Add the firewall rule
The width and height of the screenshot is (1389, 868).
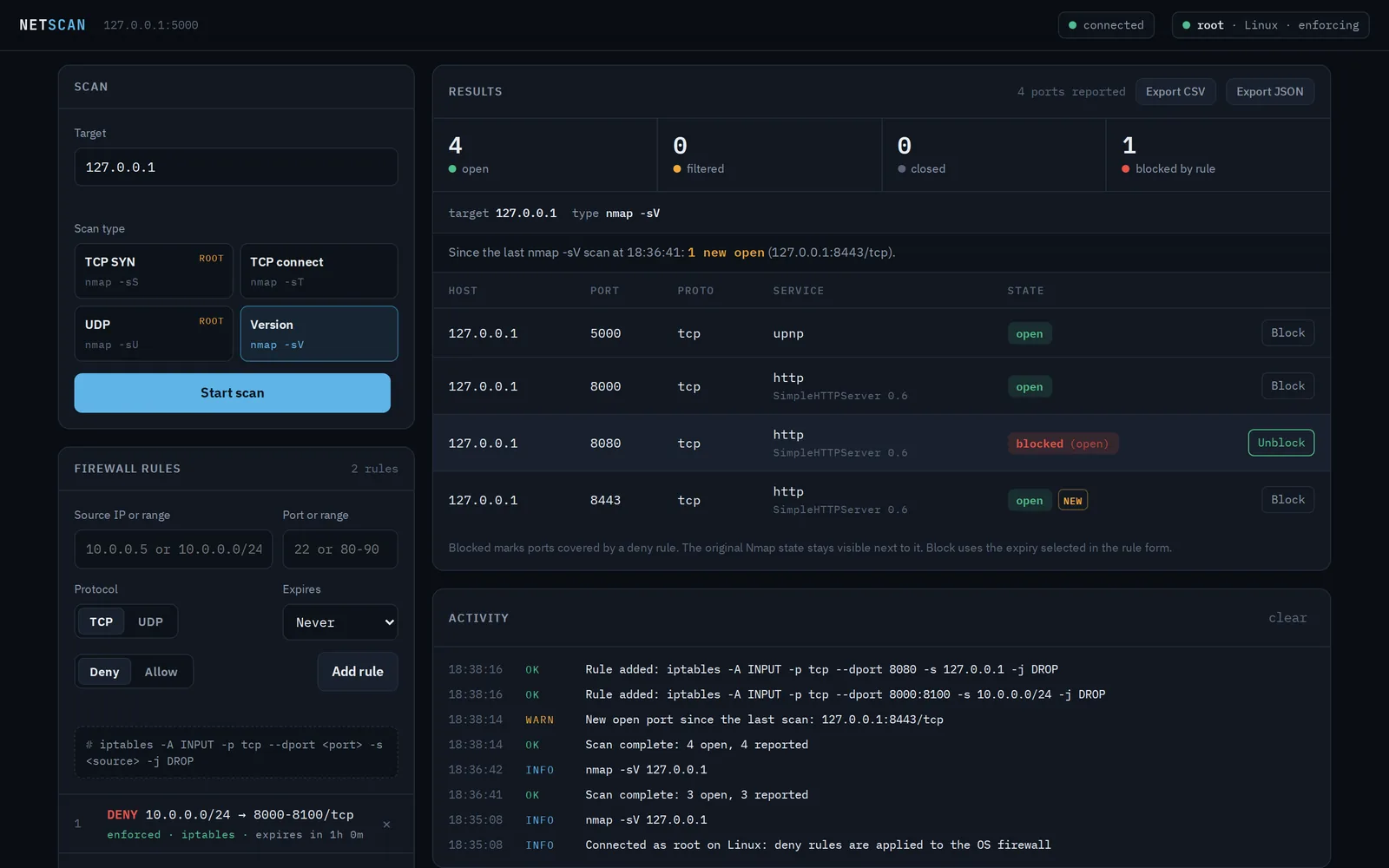[x=358, y=672]
